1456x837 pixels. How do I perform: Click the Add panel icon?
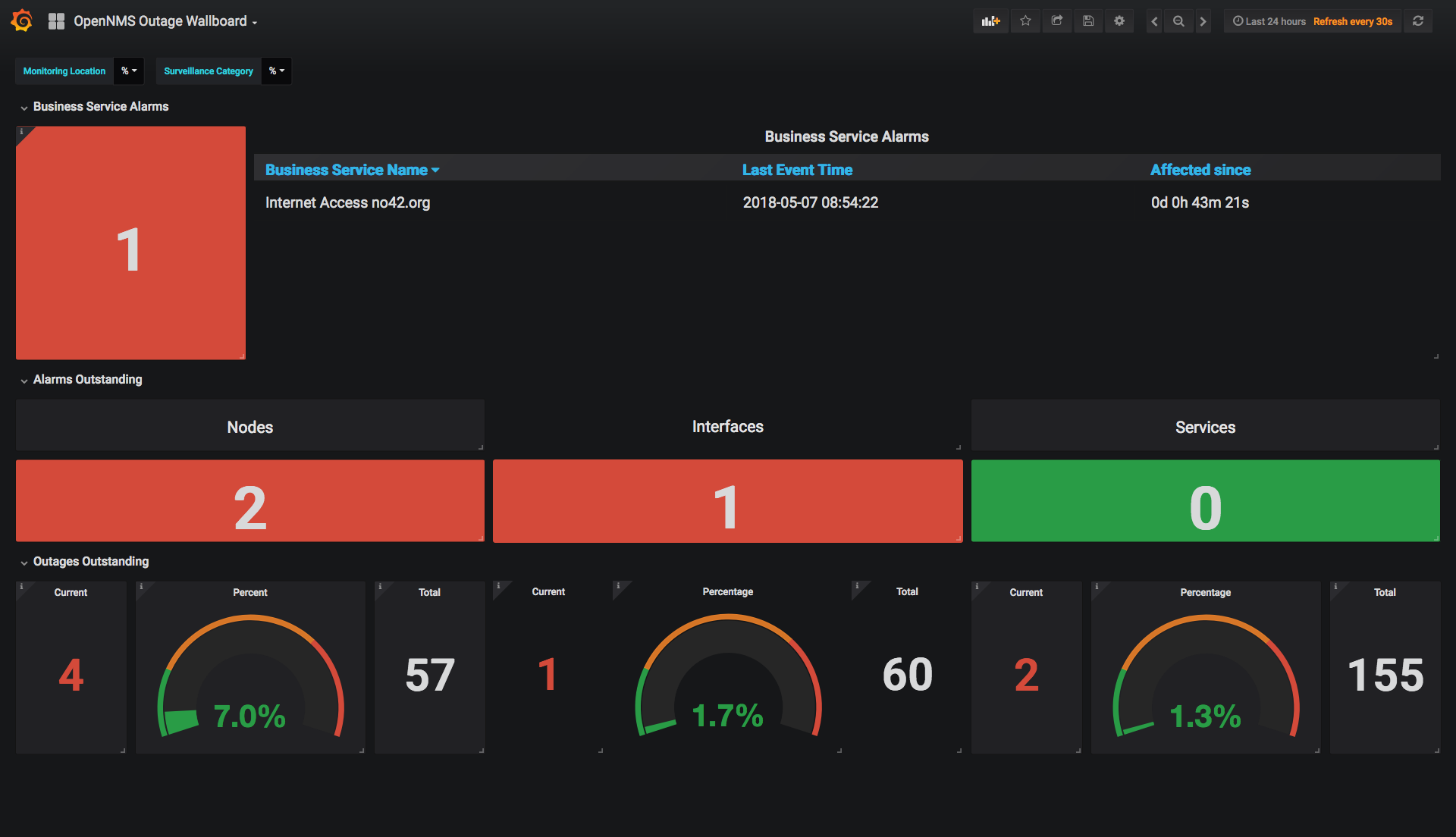tap(990, 21)
